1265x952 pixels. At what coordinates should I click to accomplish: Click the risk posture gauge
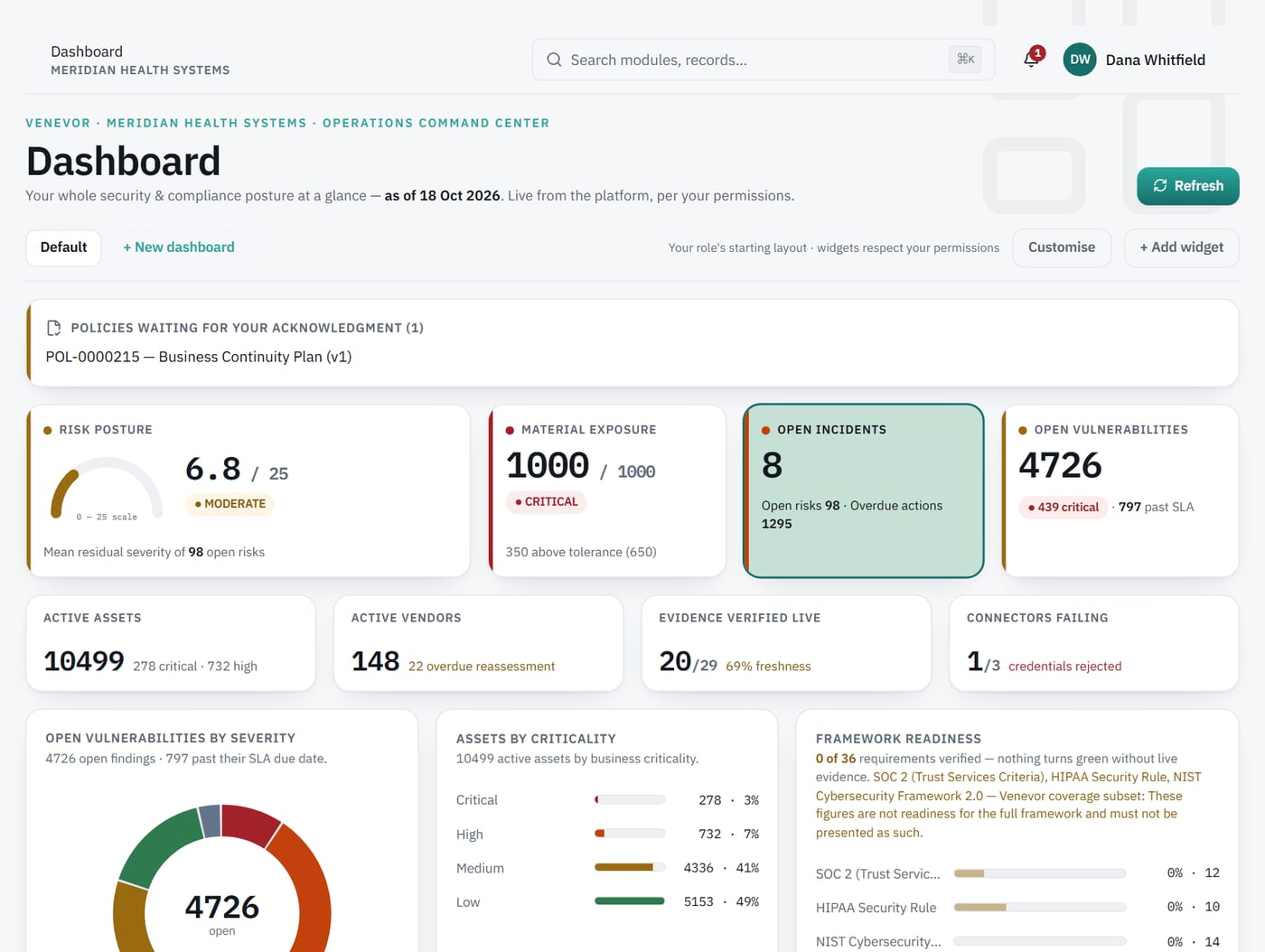click(107, 490)
